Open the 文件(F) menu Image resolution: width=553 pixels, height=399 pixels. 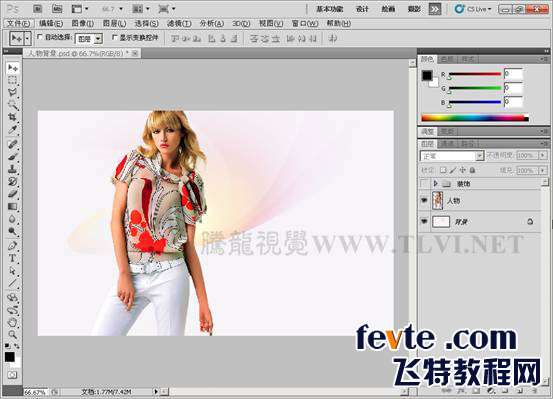click(x=19, y=24)
